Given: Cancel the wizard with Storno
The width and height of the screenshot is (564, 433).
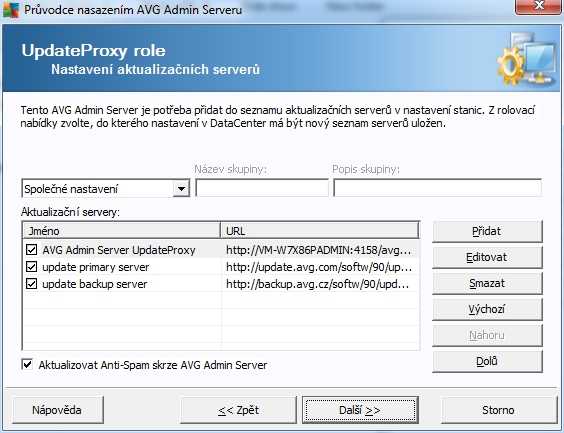Looking at the screenshot, I should 499,410.
